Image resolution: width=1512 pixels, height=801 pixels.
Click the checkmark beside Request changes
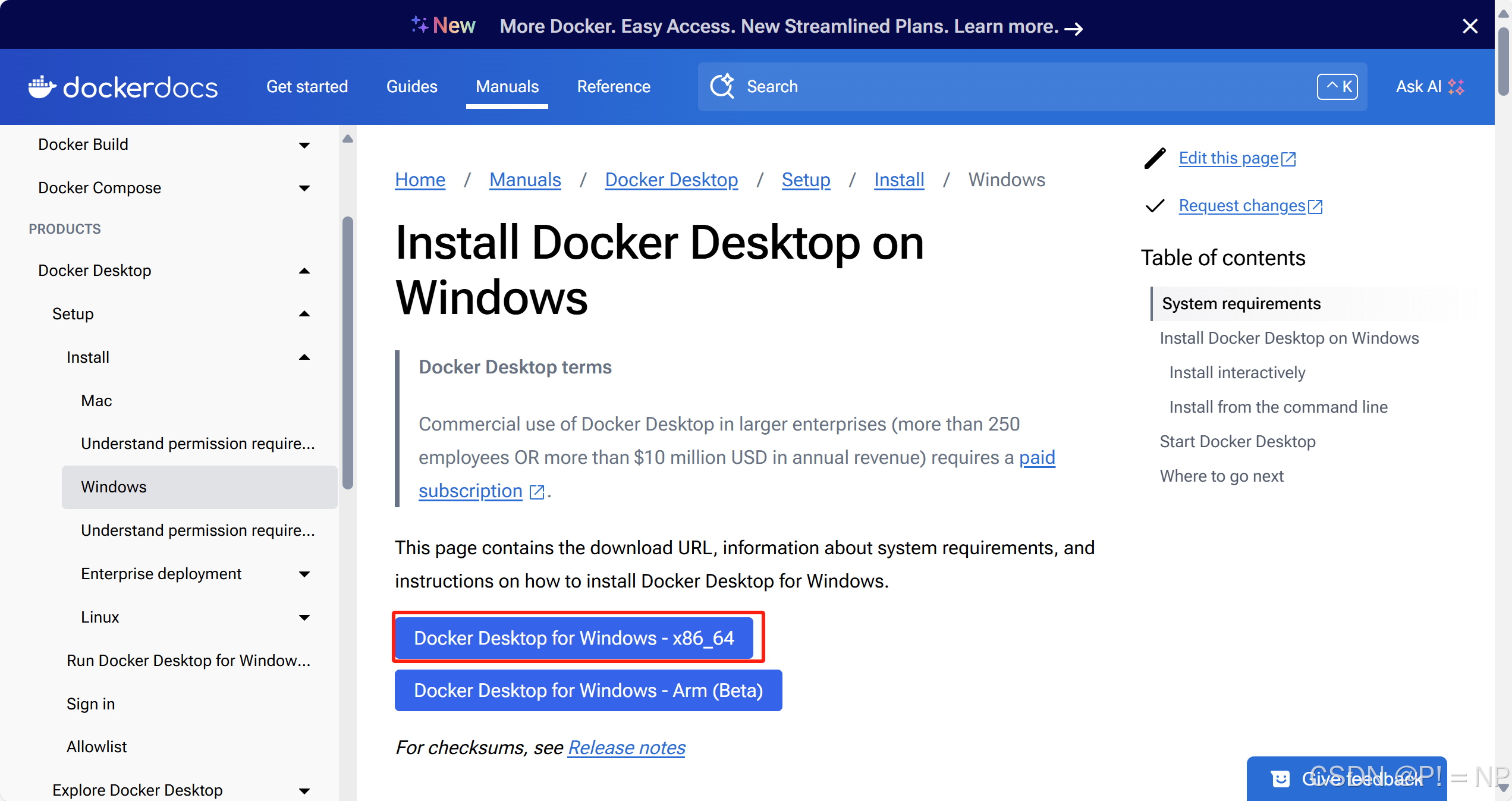(1155, 206)
